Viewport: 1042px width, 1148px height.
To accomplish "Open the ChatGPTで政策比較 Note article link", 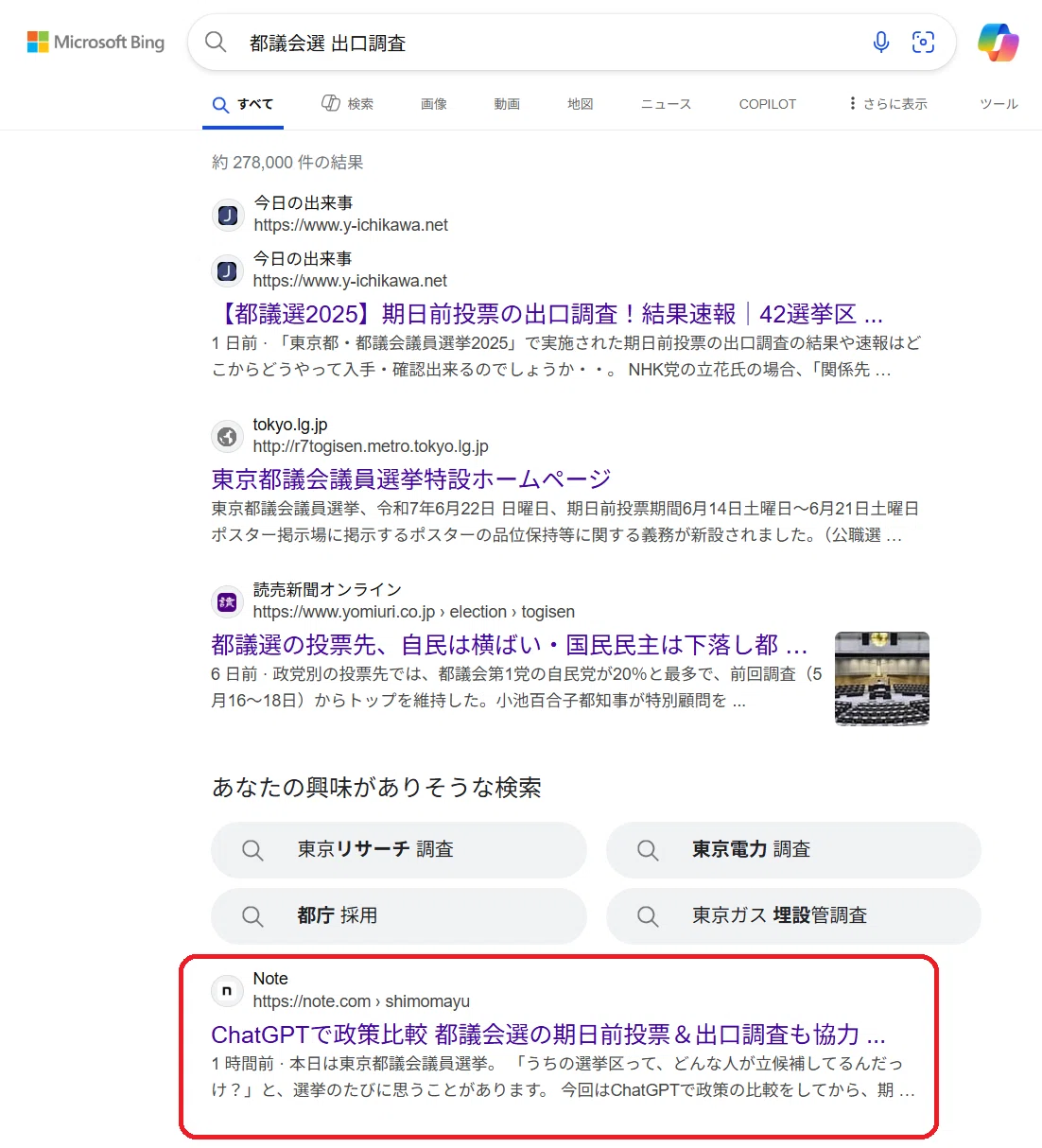I will click(x=548, y=1035).
